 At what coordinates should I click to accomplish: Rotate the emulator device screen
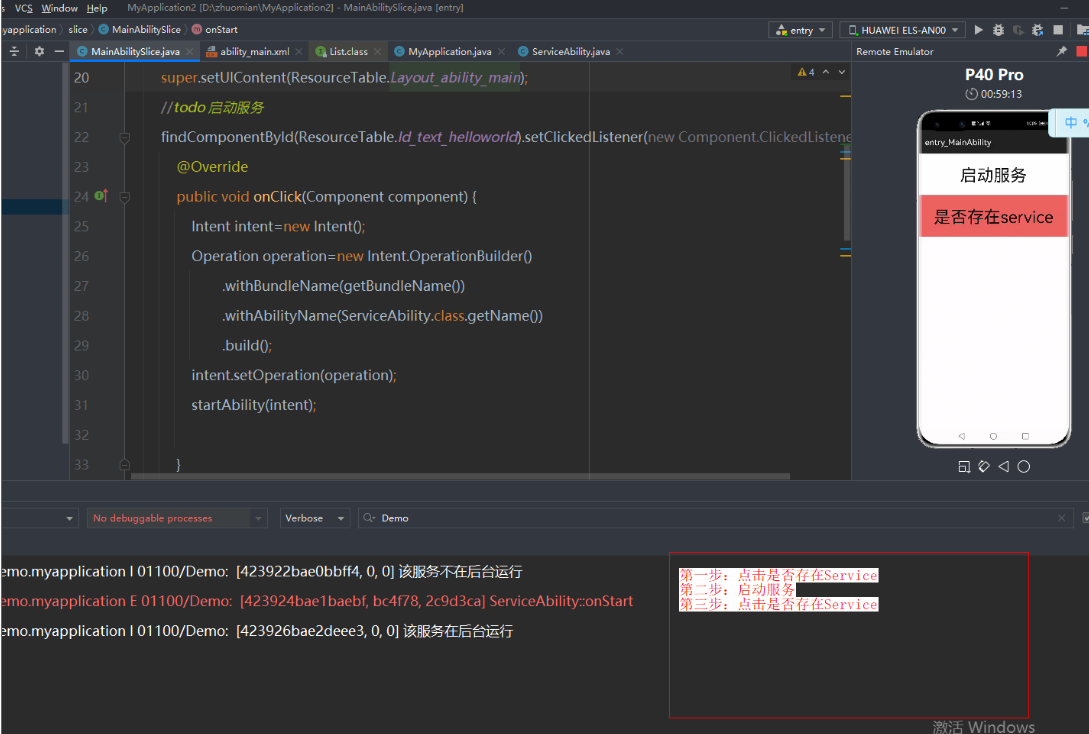tap(984, 467)
